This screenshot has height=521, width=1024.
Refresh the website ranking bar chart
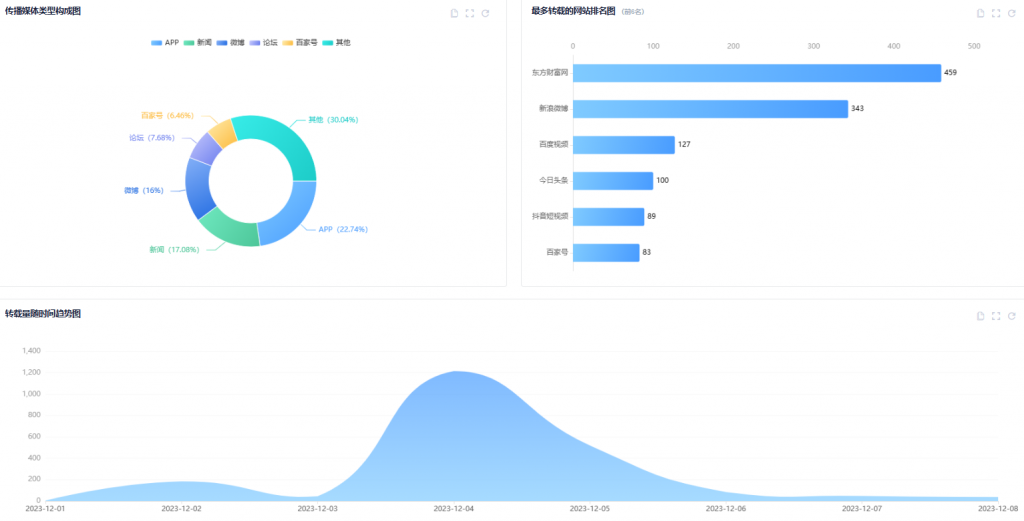tap(1011, 13)
